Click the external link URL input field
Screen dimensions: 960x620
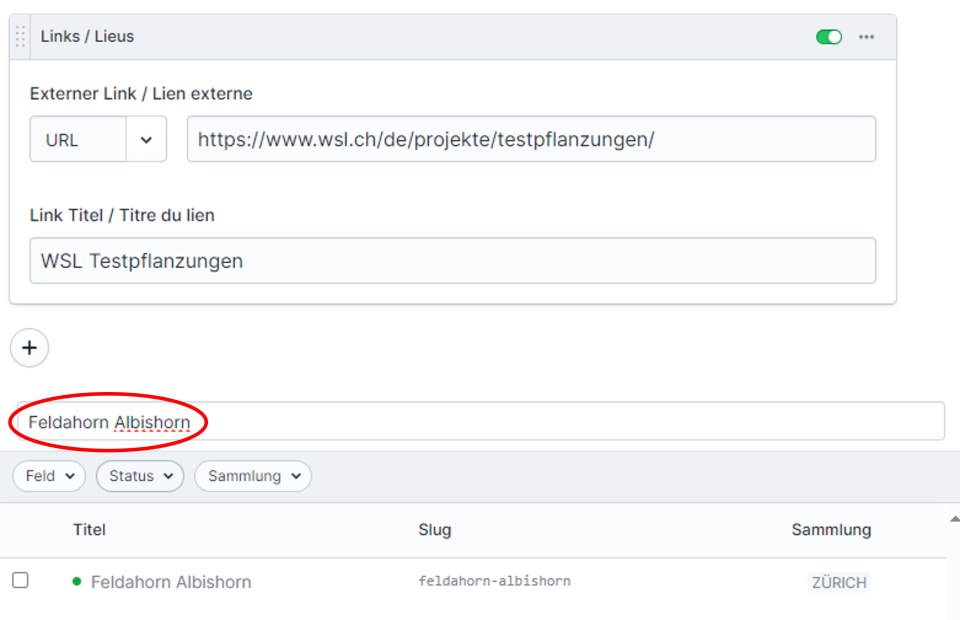tap(530, 139)
